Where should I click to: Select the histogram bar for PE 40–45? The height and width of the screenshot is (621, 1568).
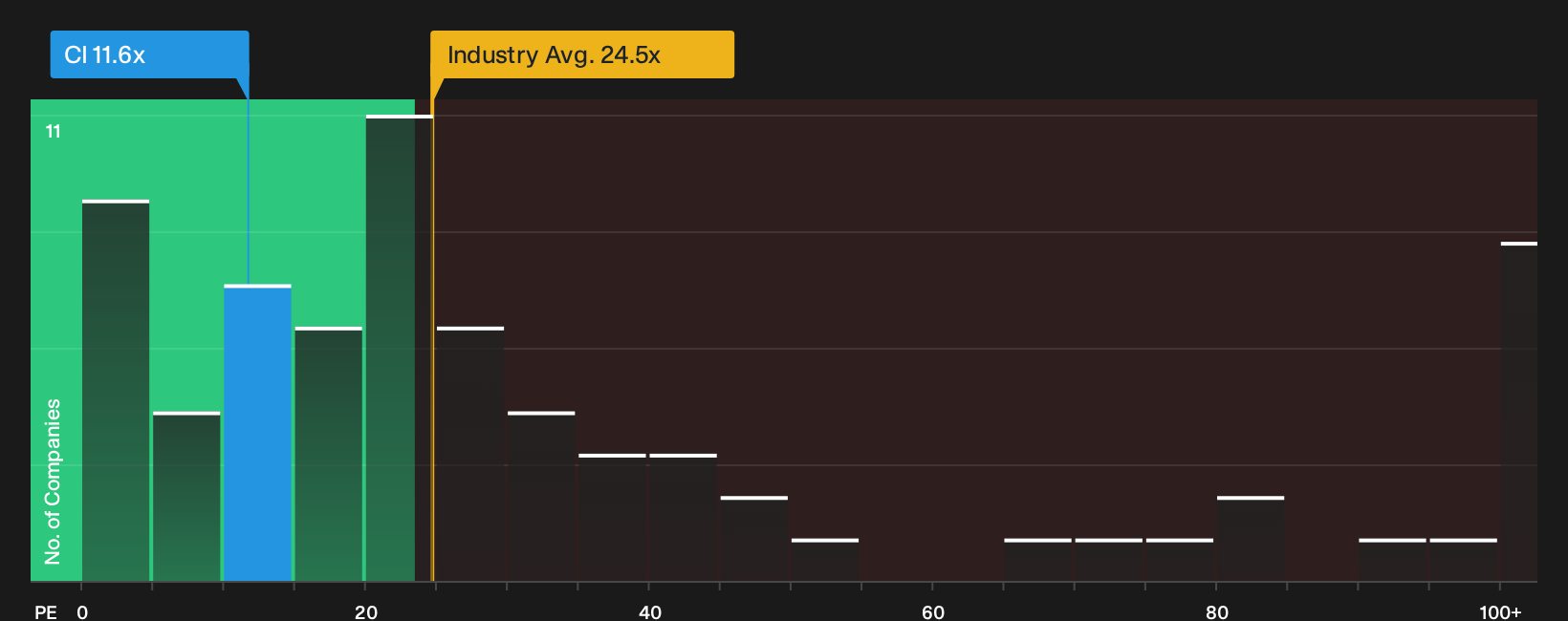pos(683,518)
